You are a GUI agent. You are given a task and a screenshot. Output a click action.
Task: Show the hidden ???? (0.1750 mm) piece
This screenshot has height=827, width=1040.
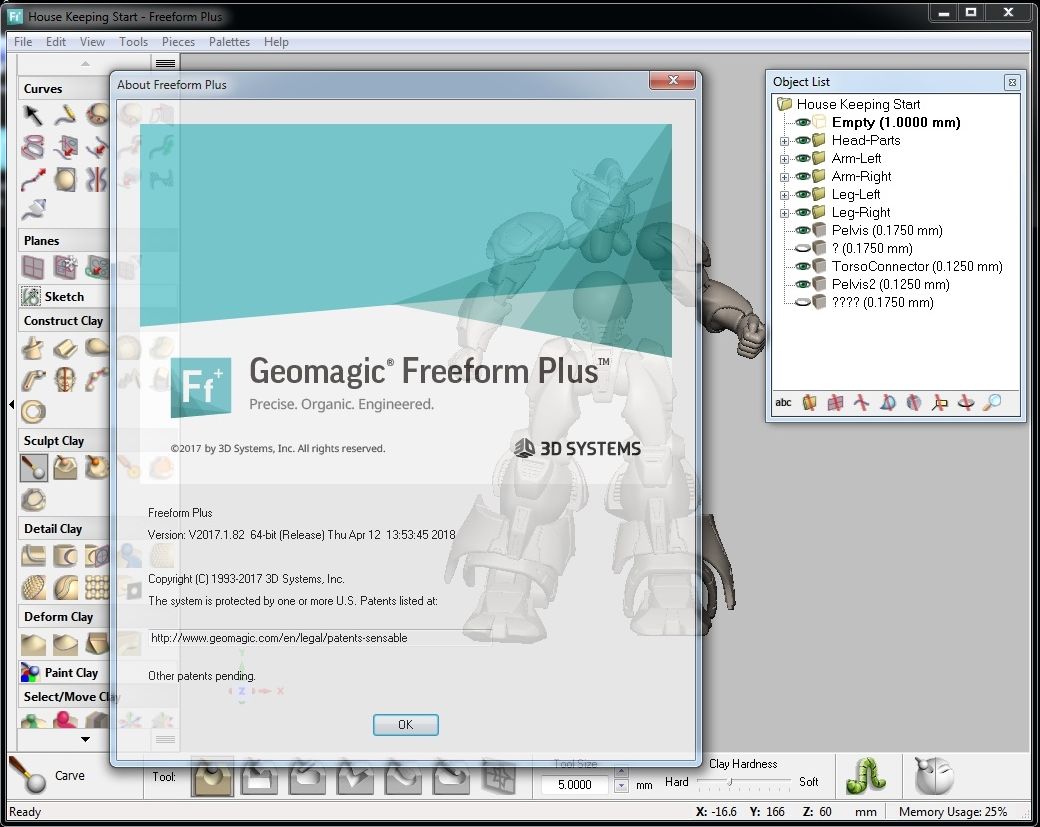802,302
